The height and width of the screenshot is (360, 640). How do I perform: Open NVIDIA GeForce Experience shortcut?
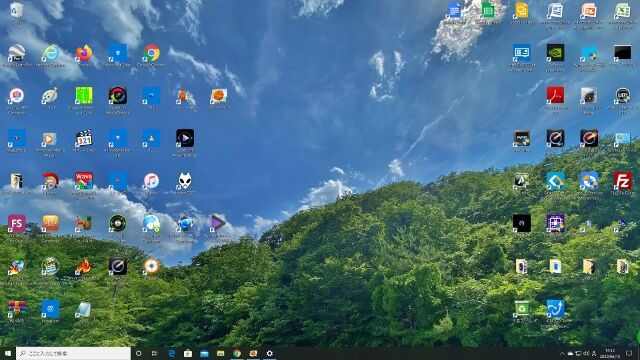click(x=556, y=53)
